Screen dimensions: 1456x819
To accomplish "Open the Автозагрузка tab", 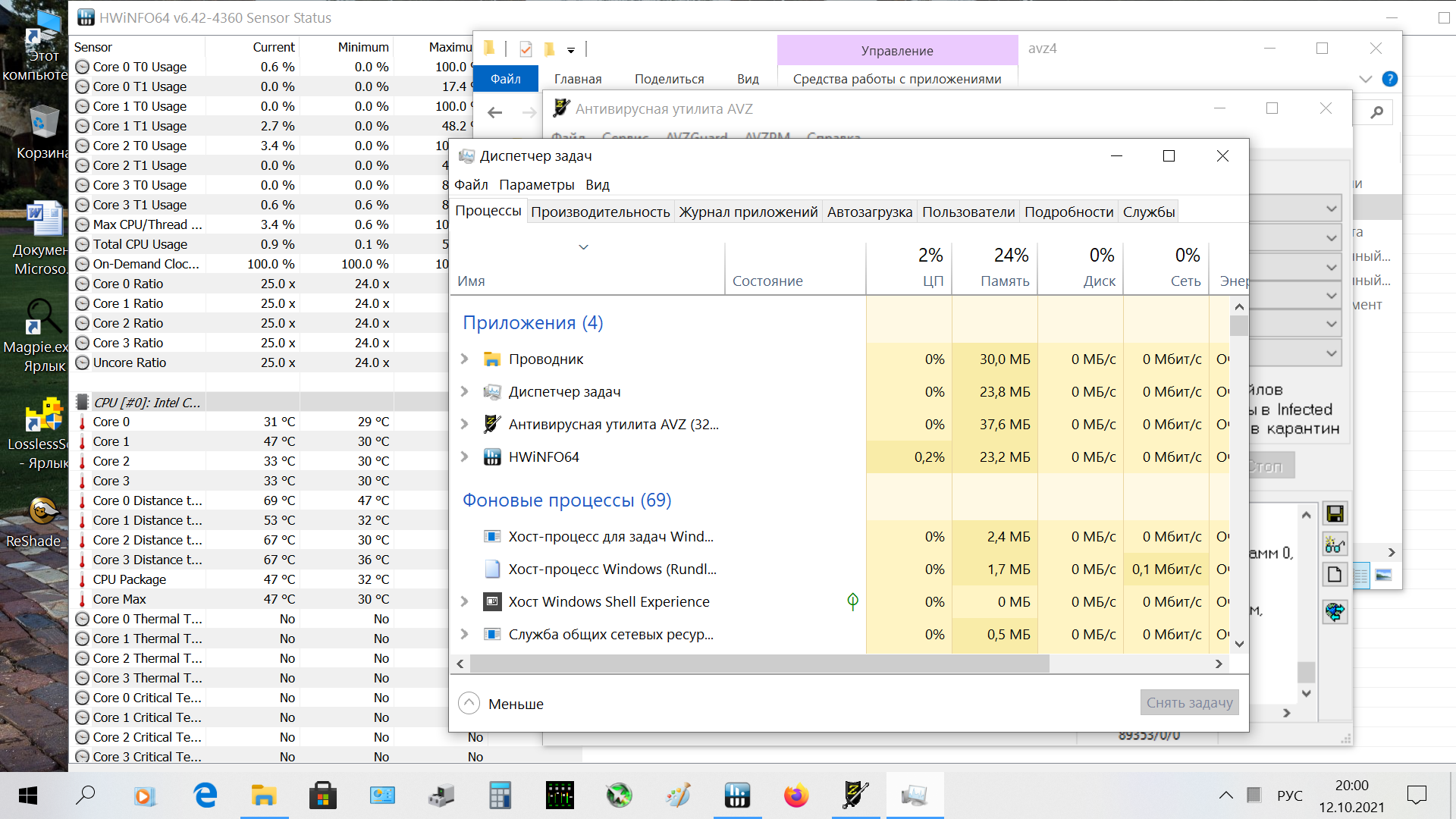I will tap(869, 212).
